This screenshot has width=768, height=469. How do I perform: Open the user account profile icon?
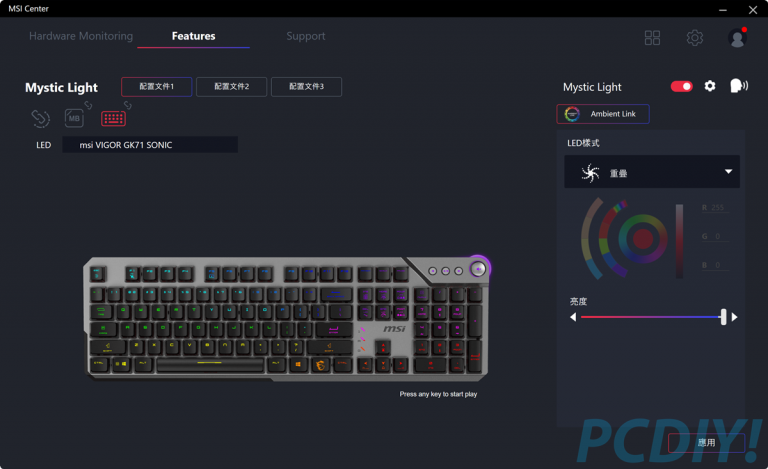pos(737,38)
